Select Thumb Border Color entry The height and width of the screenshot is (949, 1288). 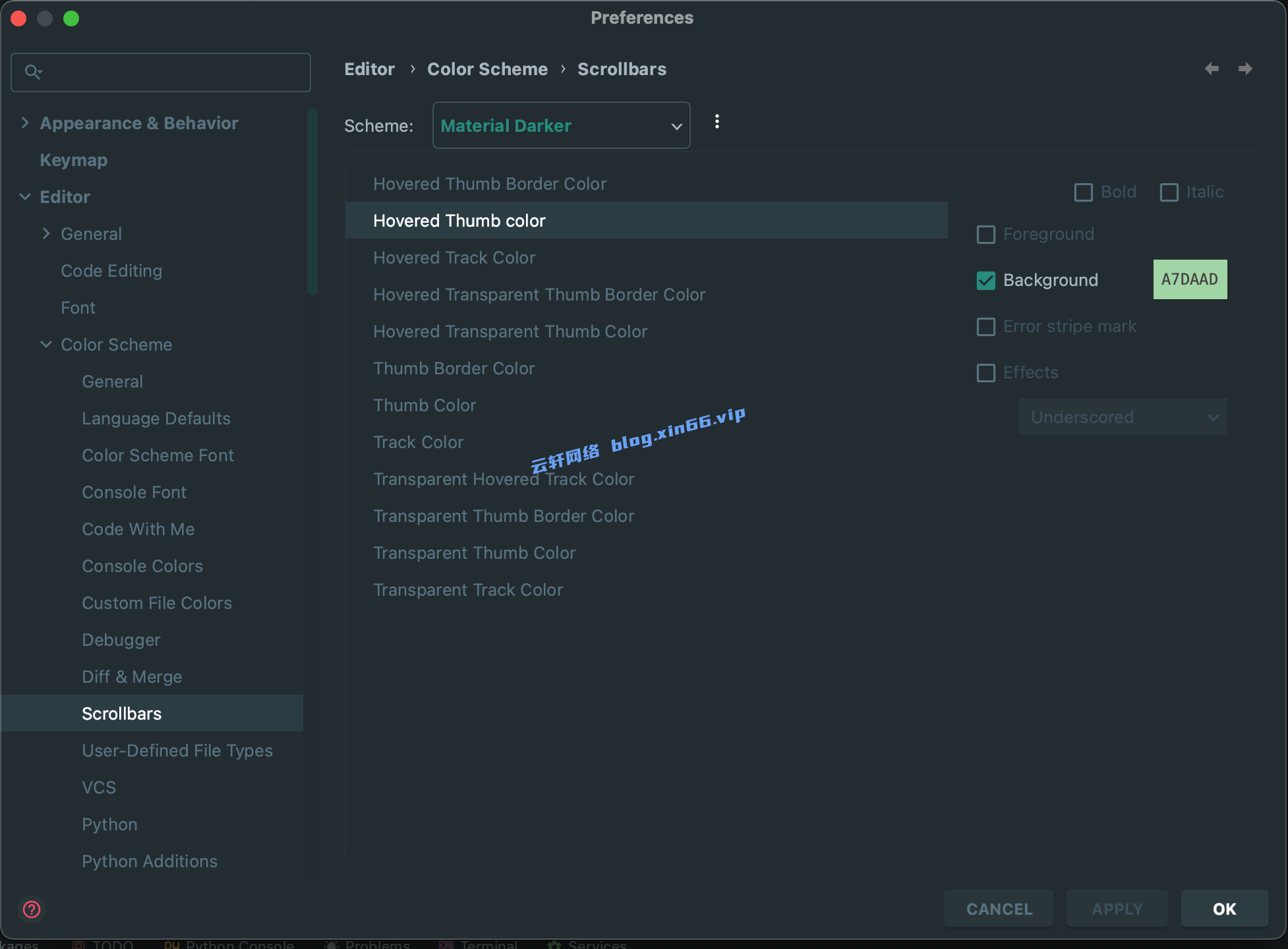pyautogui.click(x=647, y=368)
